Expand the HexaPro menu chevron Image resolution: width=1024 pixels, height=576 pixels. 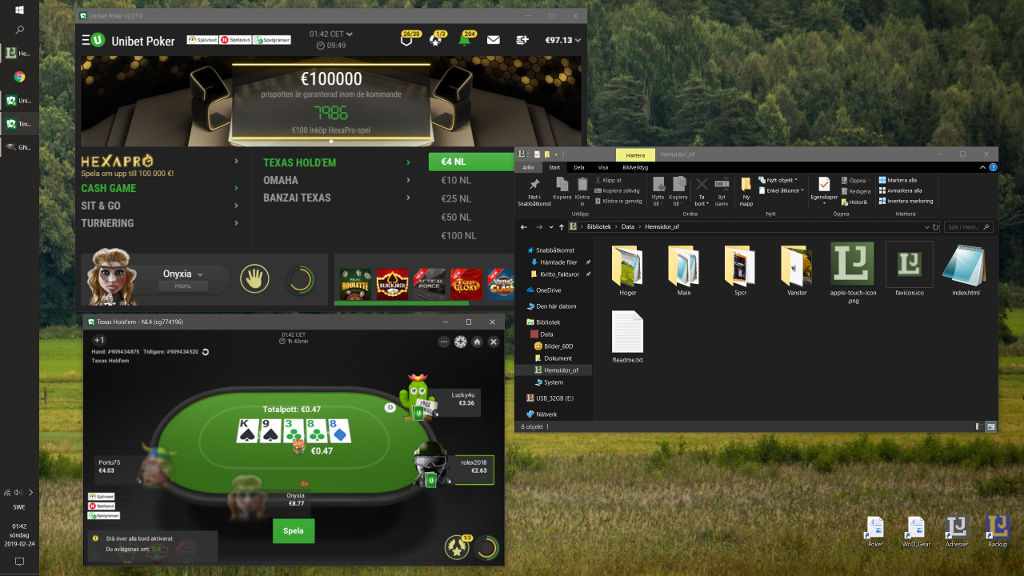click(236, 161)
